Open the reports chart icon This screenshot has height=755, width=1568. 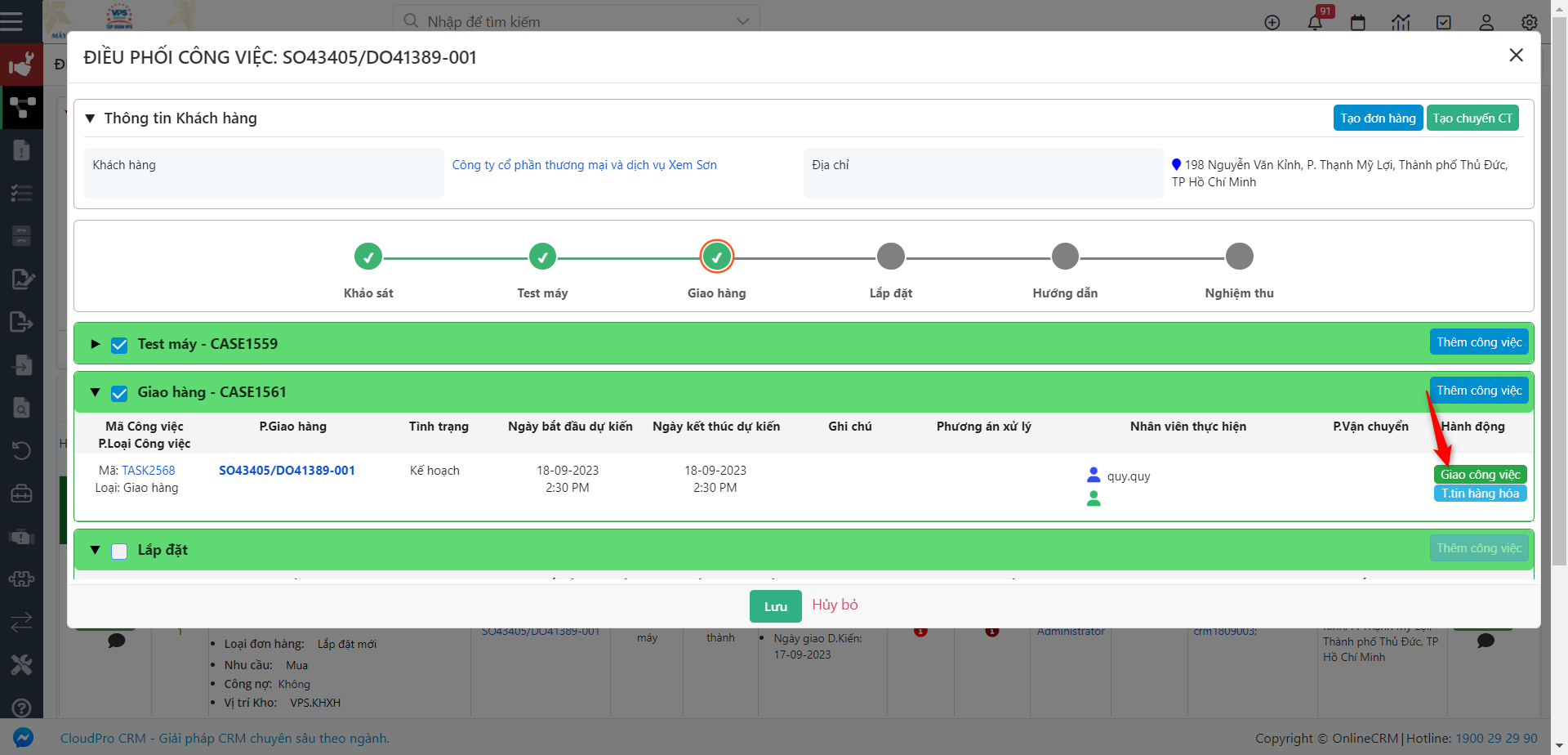point(1401,23)
